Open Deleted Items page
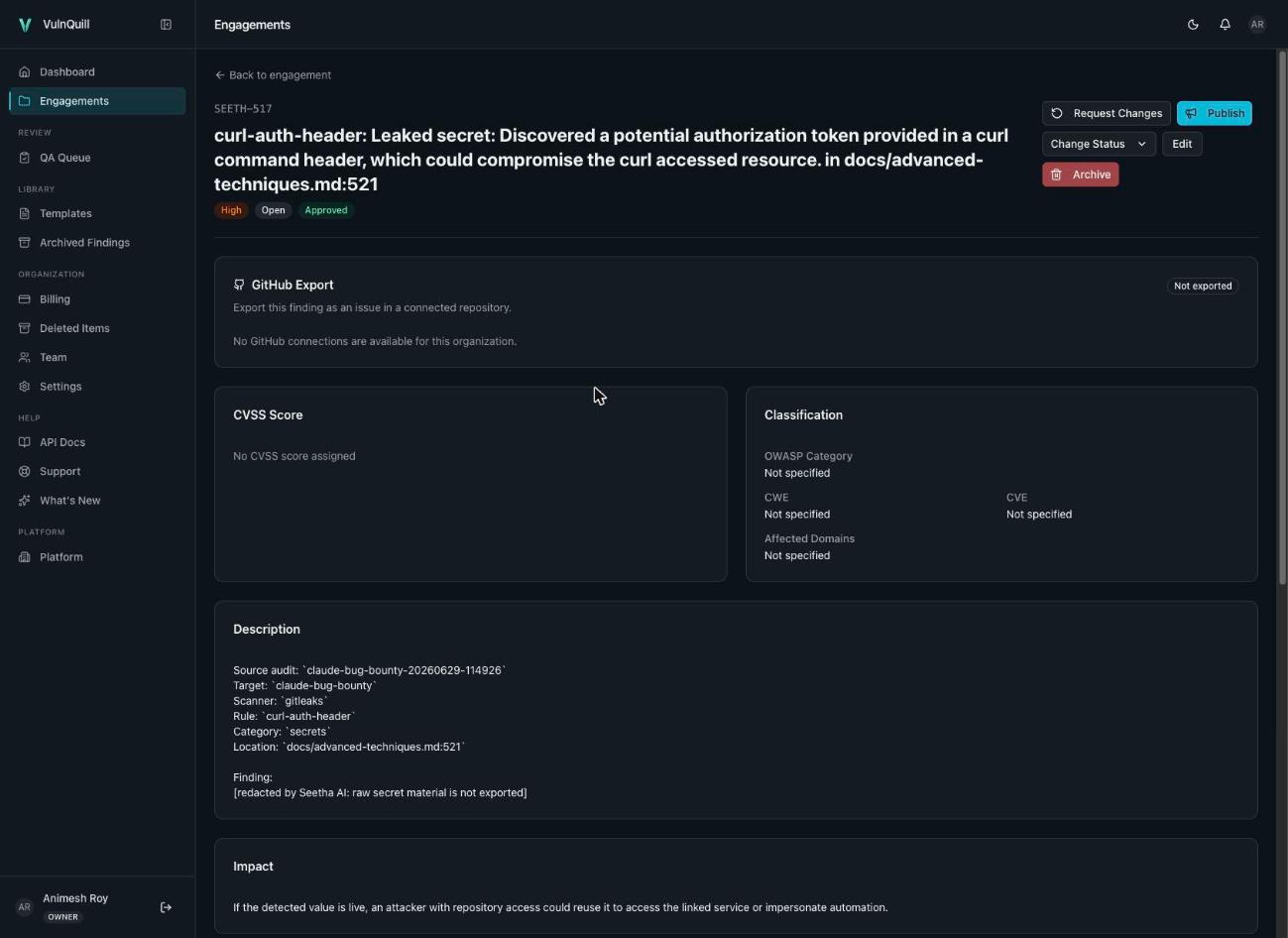Screen dimensions: 1288x938 (97, 328)
